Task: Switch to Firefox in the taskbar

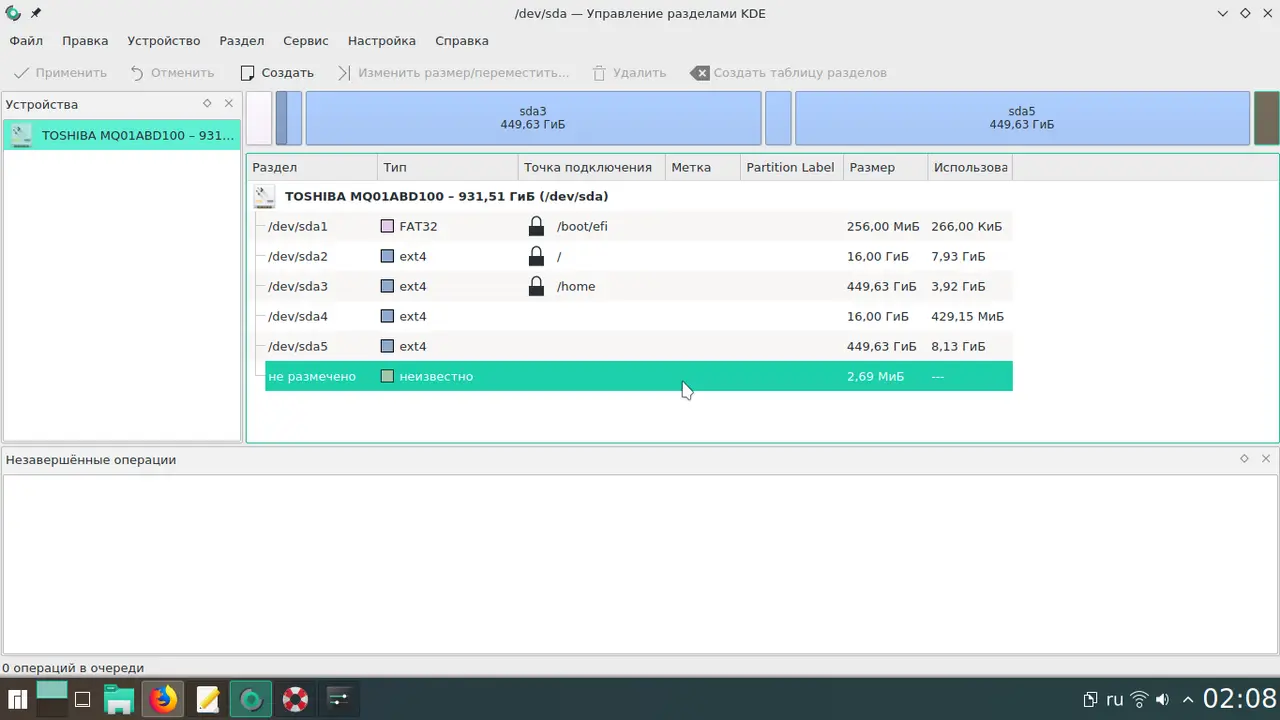Action: coord(163,699)
